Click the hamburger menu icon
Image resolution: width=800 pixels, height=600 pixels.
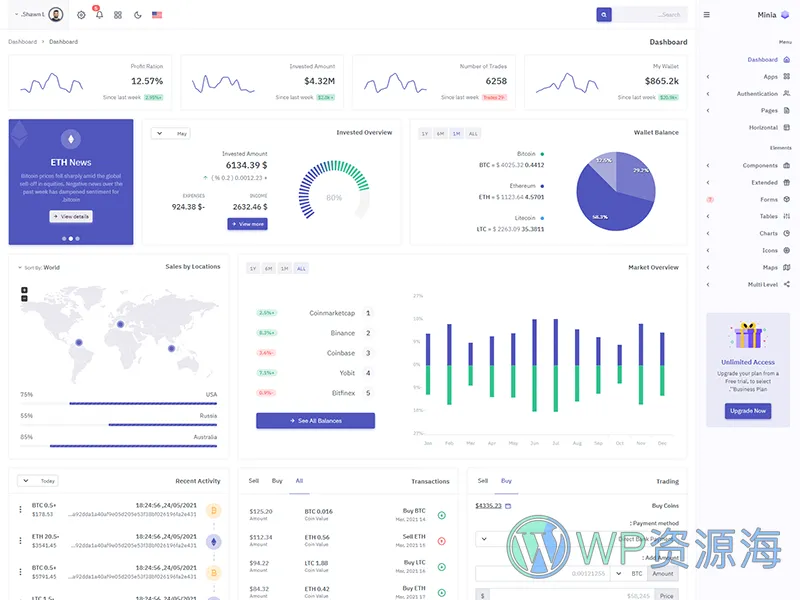click(707, 15)
